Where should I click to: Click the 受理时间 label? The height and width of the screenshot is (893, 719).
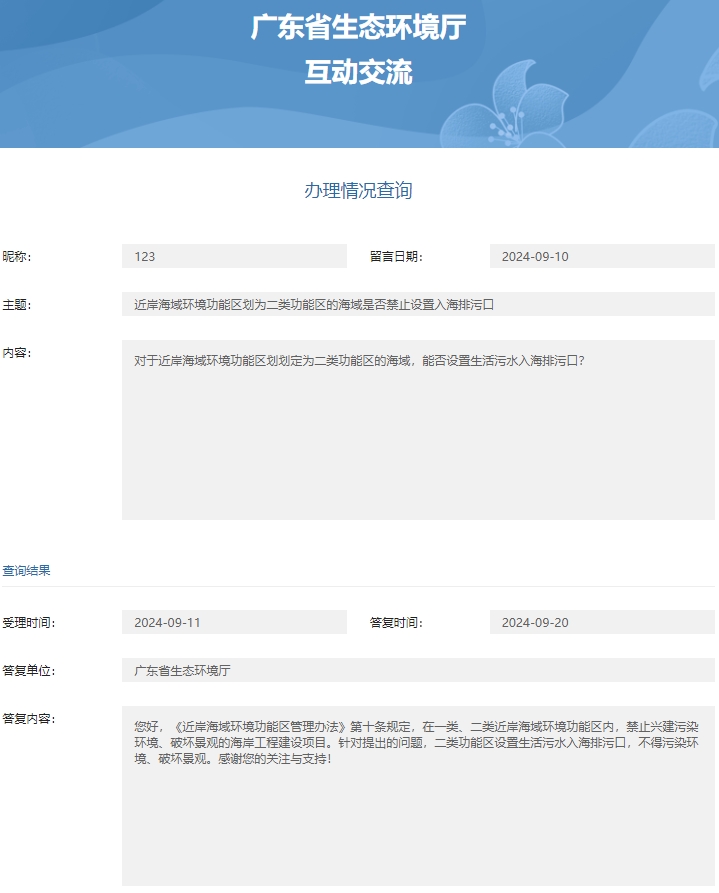click(x=29, y=623)
